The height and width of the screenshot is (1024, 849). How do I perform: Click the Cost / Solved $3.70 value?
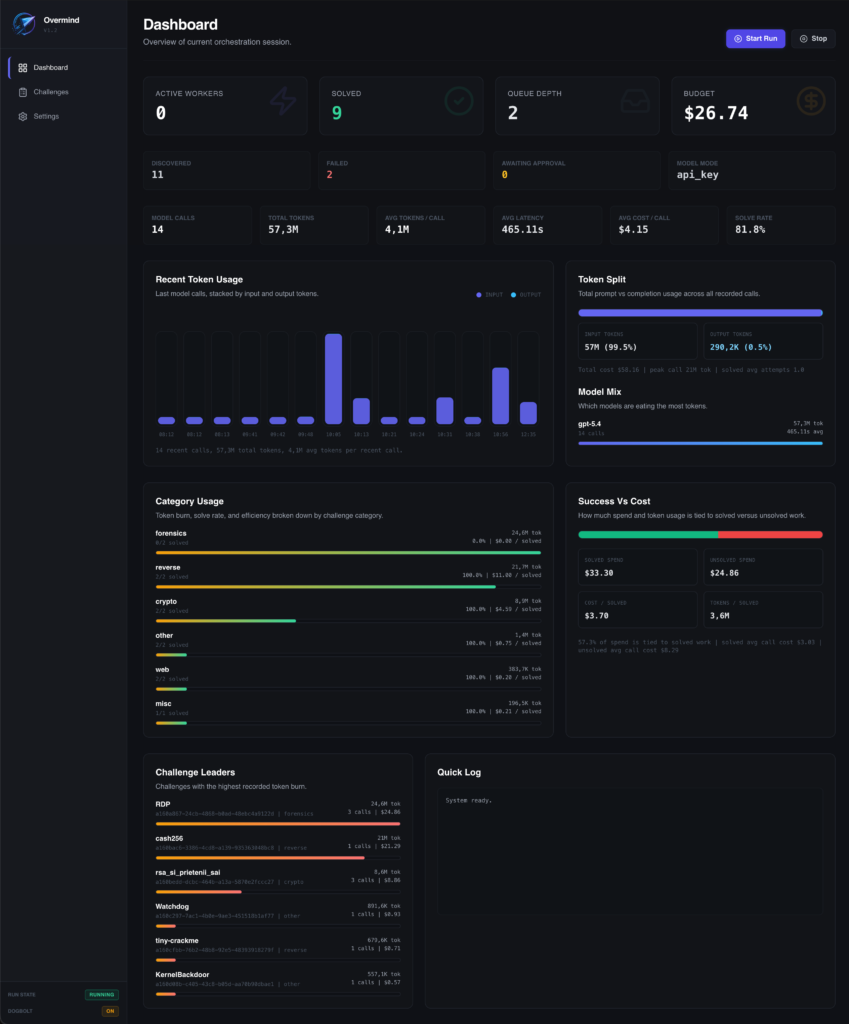tap(596, 616)
